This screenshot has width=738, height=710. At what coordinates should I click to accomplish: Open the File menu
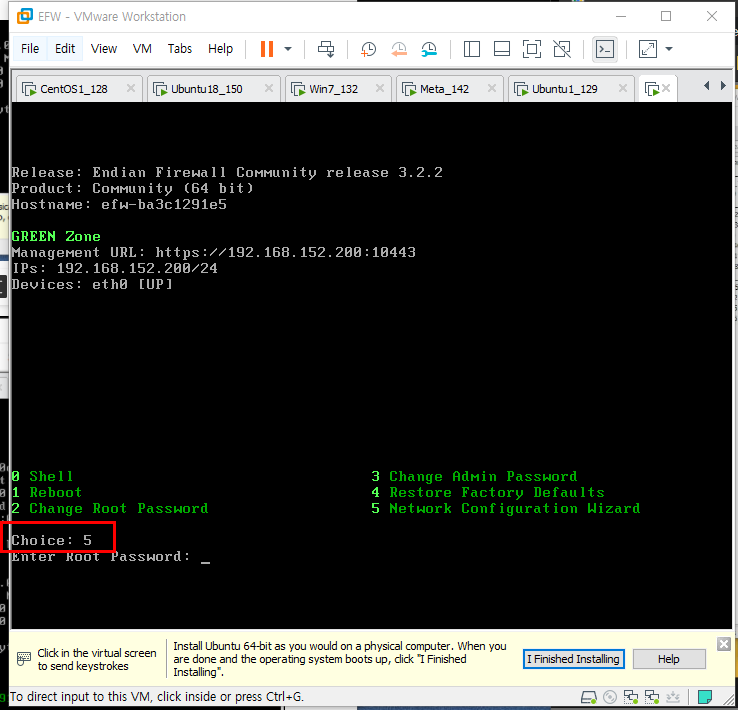(30, 48)
